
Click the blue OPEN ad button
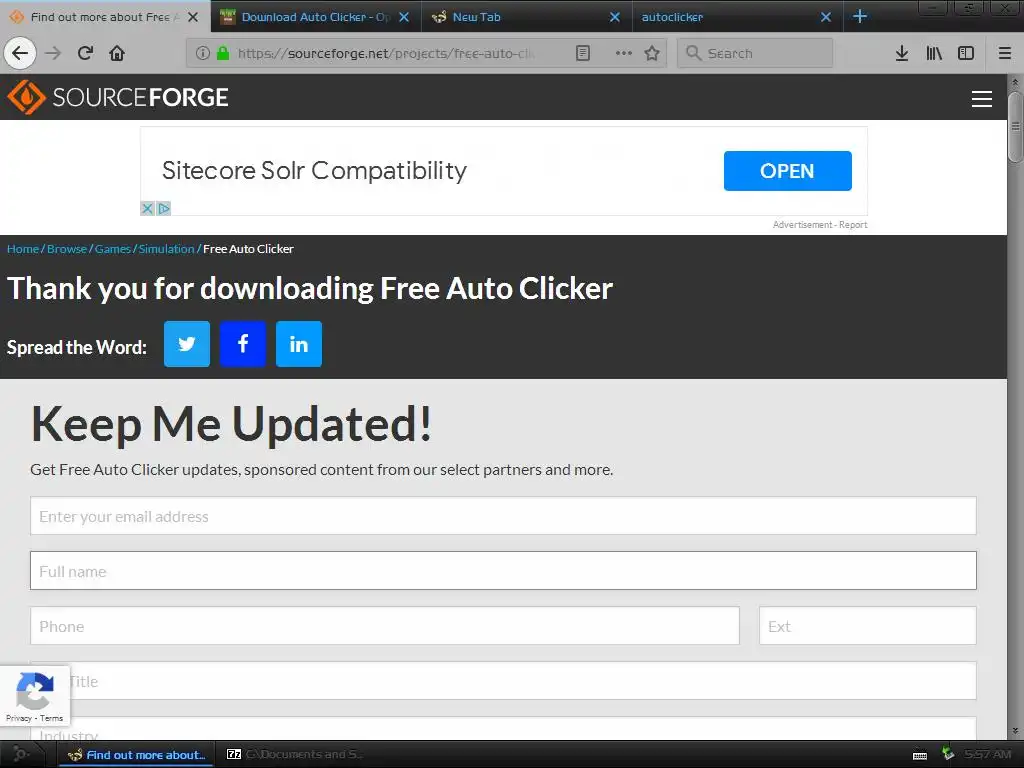[788, 171]
